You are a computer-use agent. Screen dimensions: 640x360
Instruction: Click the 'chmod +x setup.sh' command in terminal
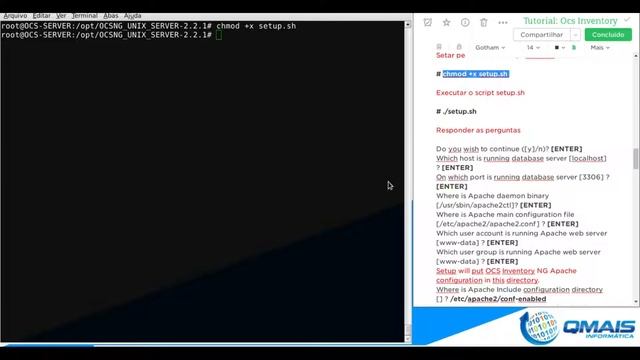pos(256,26)
